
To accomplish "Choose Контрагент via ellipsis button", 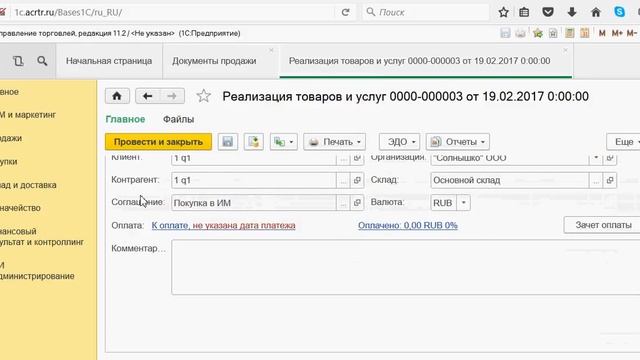I will click(x=343, y=180).
